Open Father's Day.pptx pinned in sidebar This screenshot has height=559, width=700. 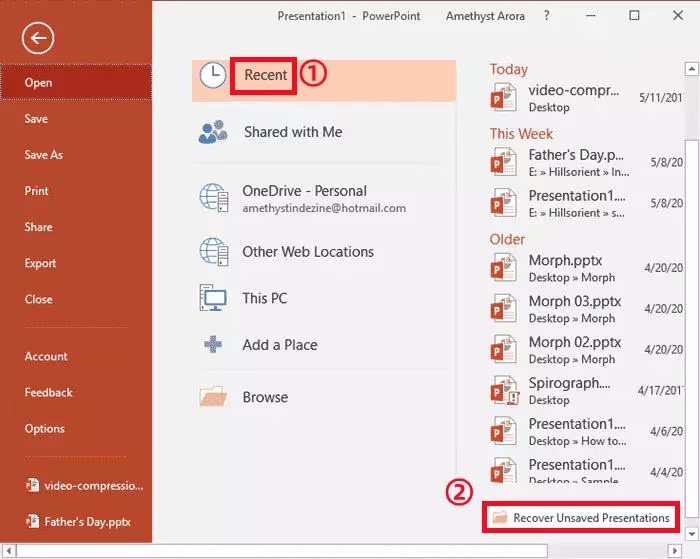click(x=76, y=521)
